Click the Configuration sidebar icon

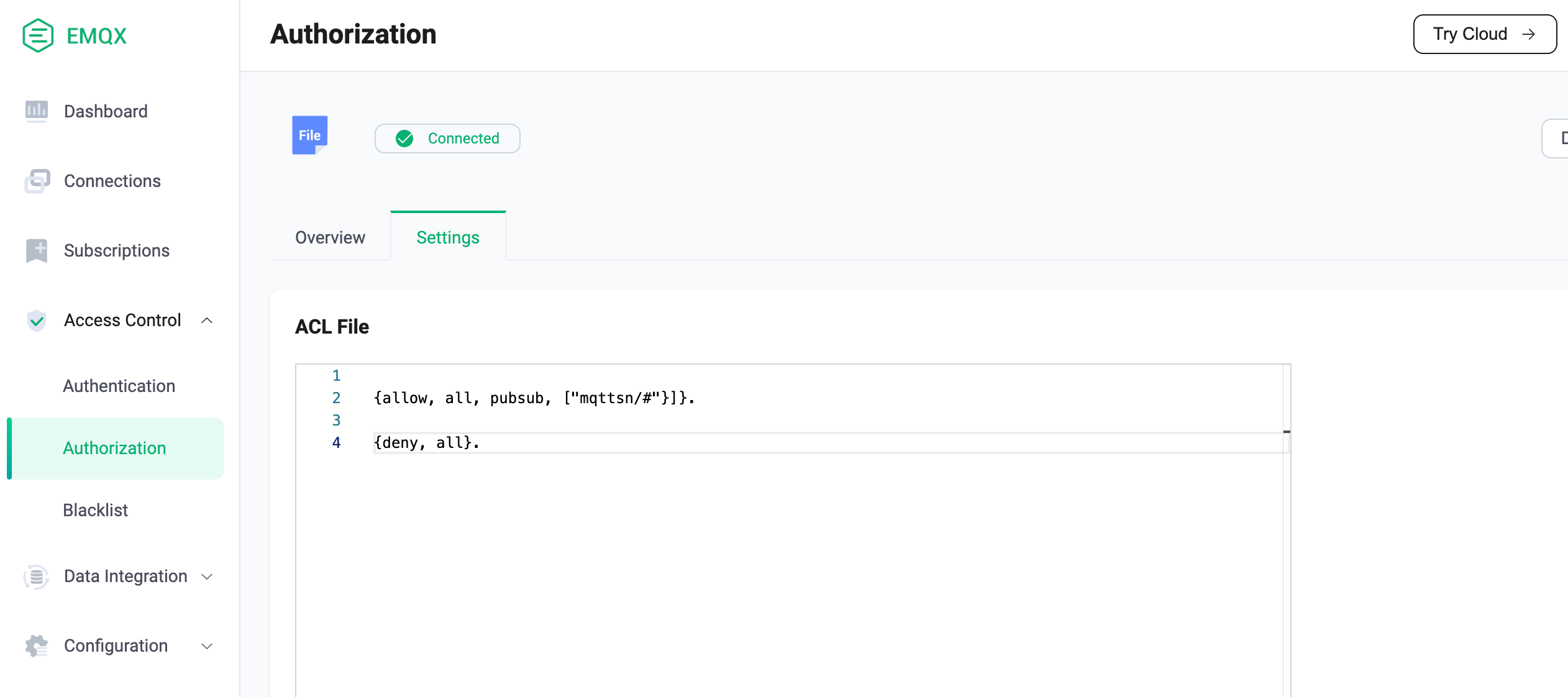click(39, 645)
